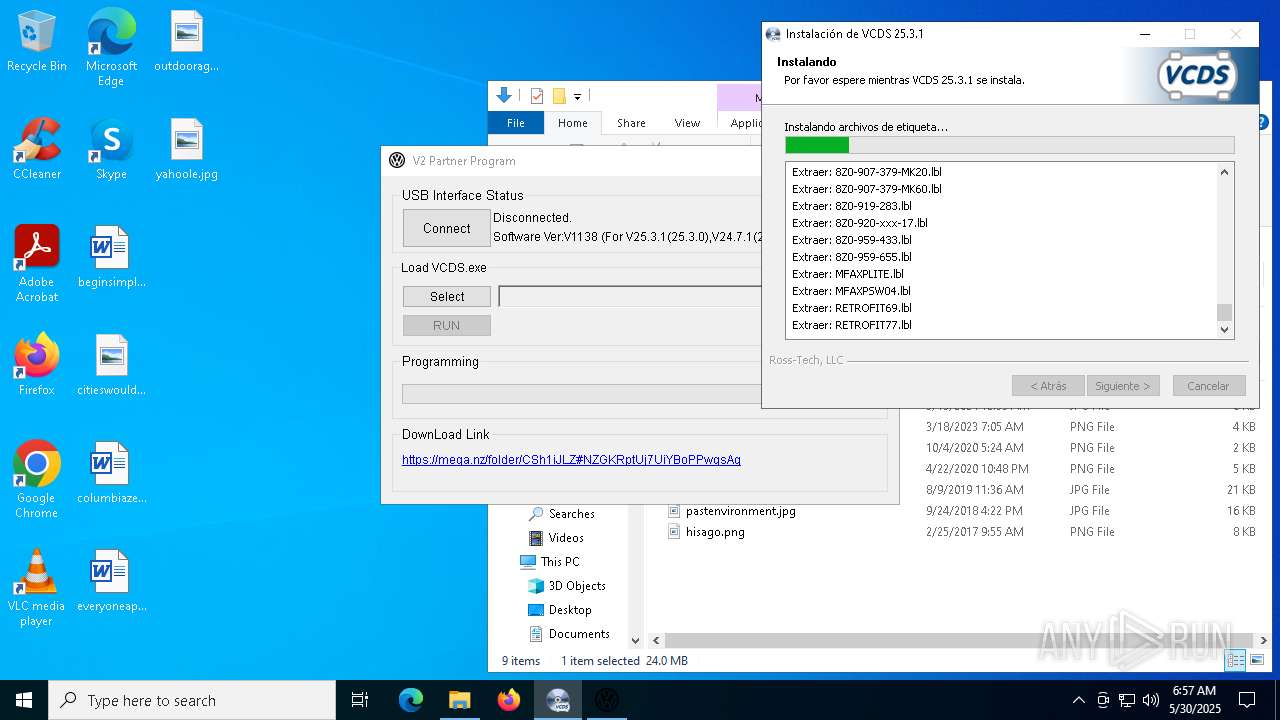Open the volume control in system tray
Screen dimensions: 1280x720
coord(1151,700)
